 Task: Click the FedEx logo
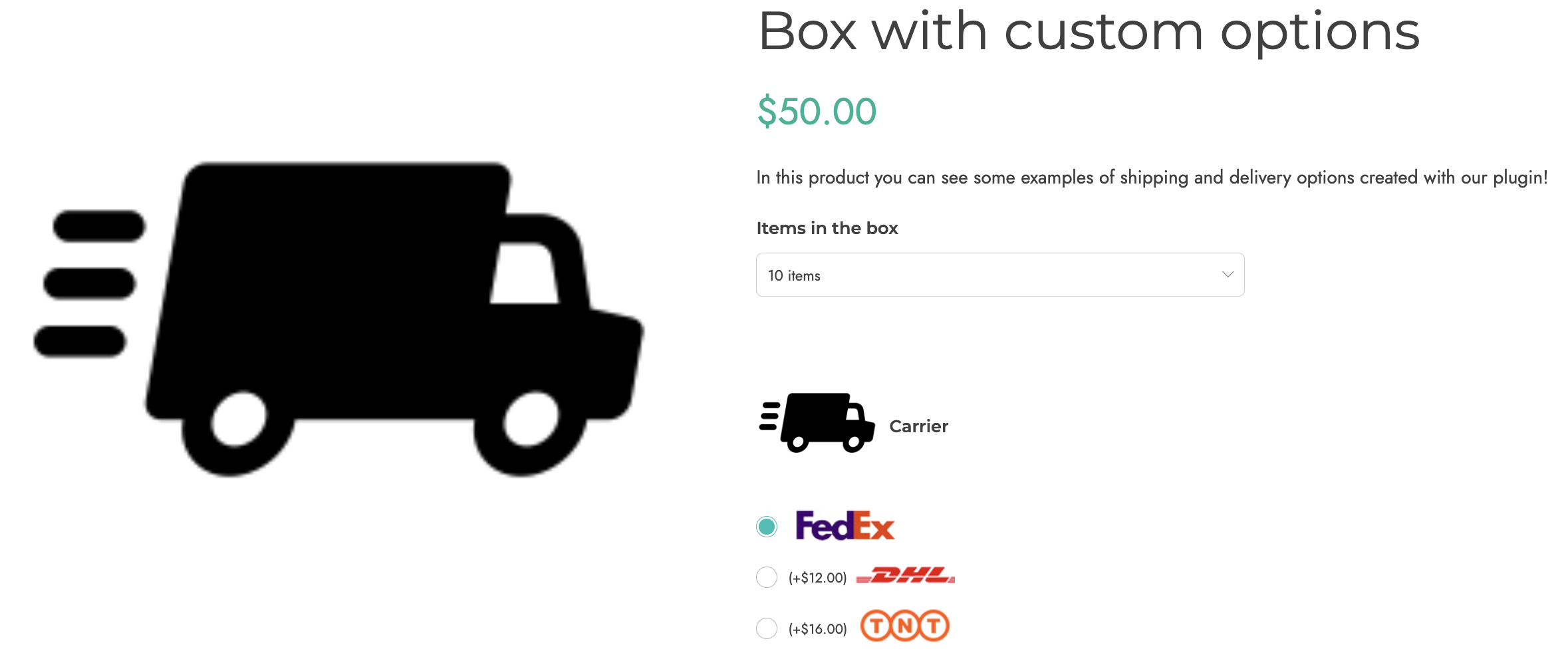tap(845, 525)
